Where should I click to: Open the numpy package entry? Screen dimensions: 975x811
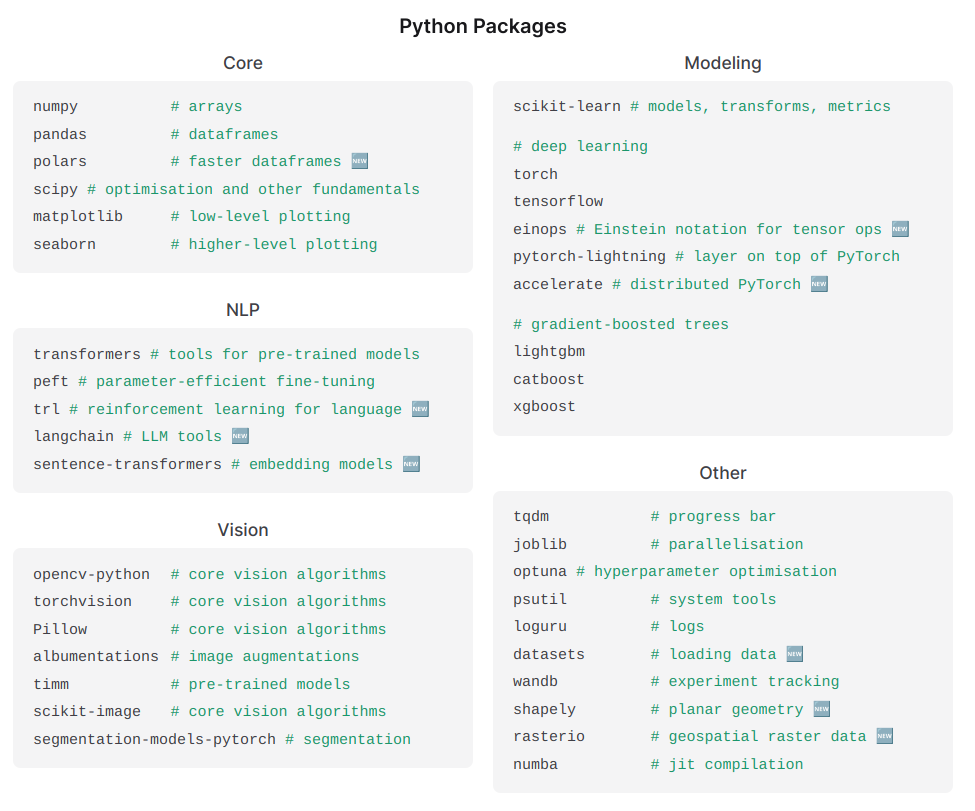(55, 106)
